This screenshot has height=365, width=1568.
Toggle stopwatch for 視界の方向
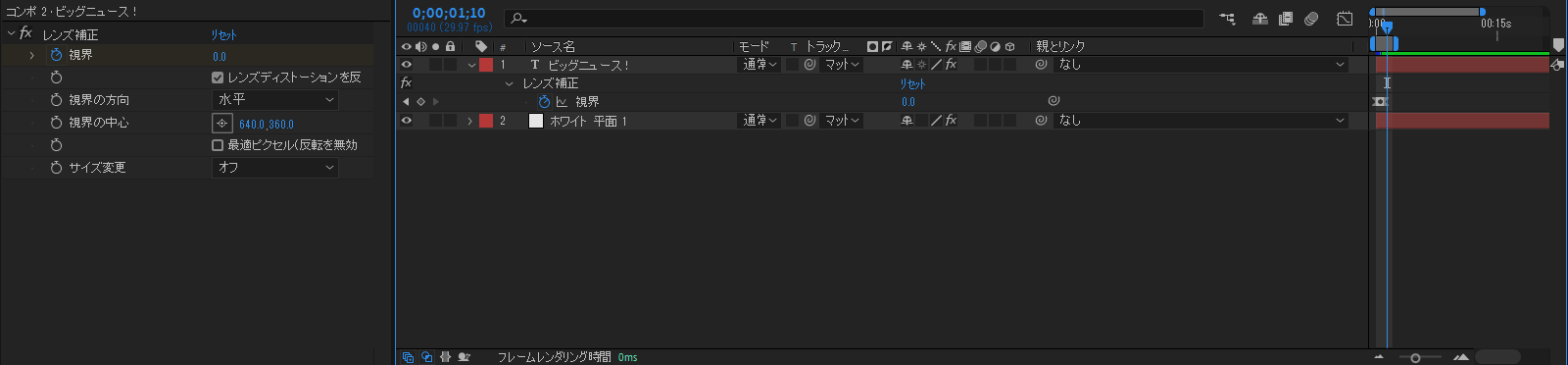[56, 100]
